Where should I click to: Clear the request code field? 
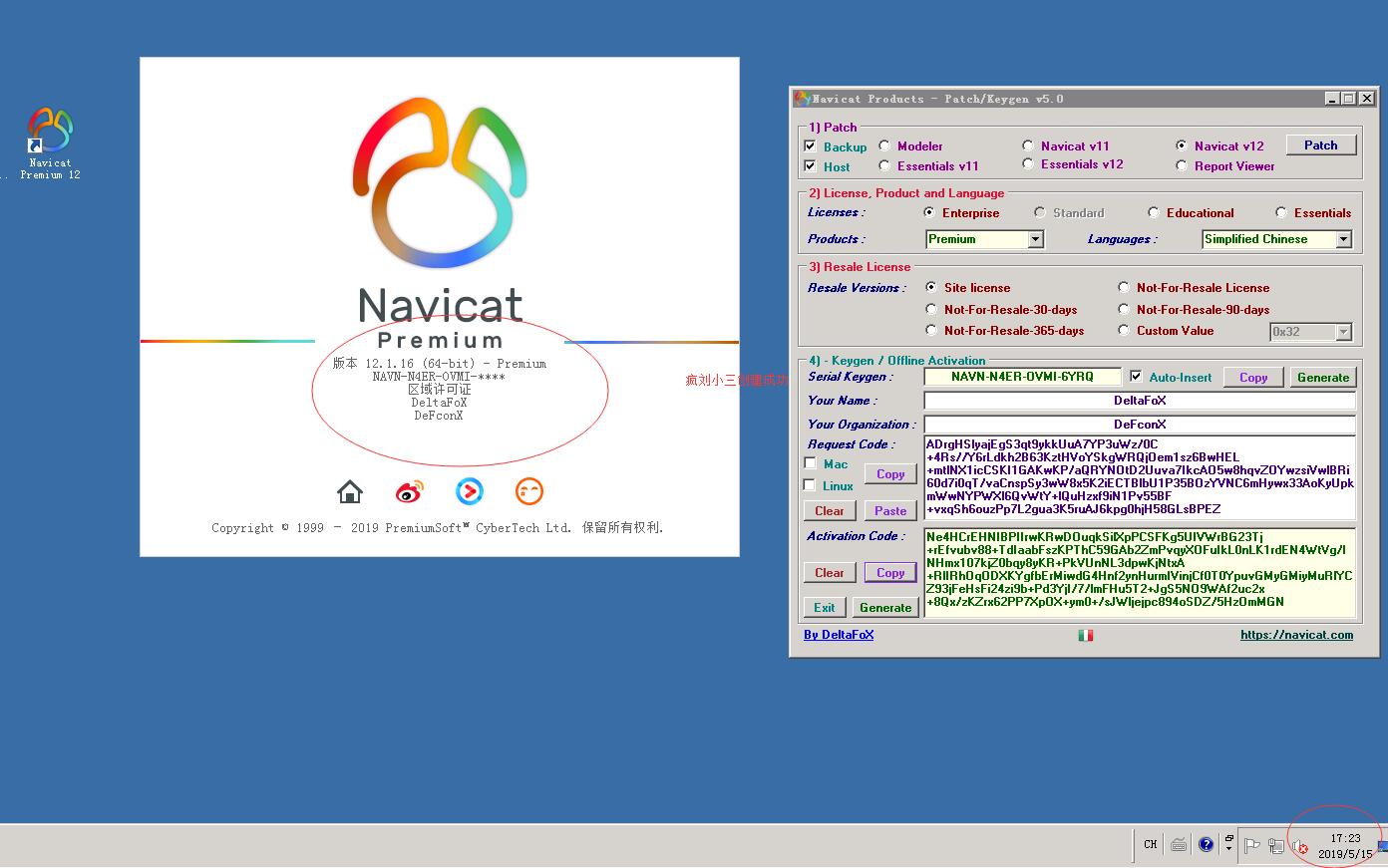pyautogui.click(x=830, y=511)
